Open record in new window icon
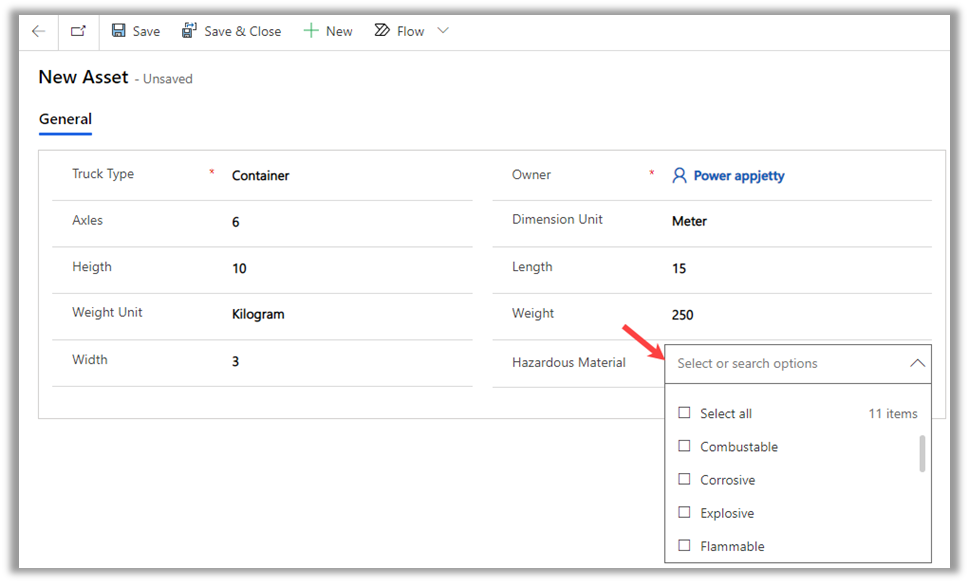The width and height of the screenshot is (969, 583). (78, 31)
